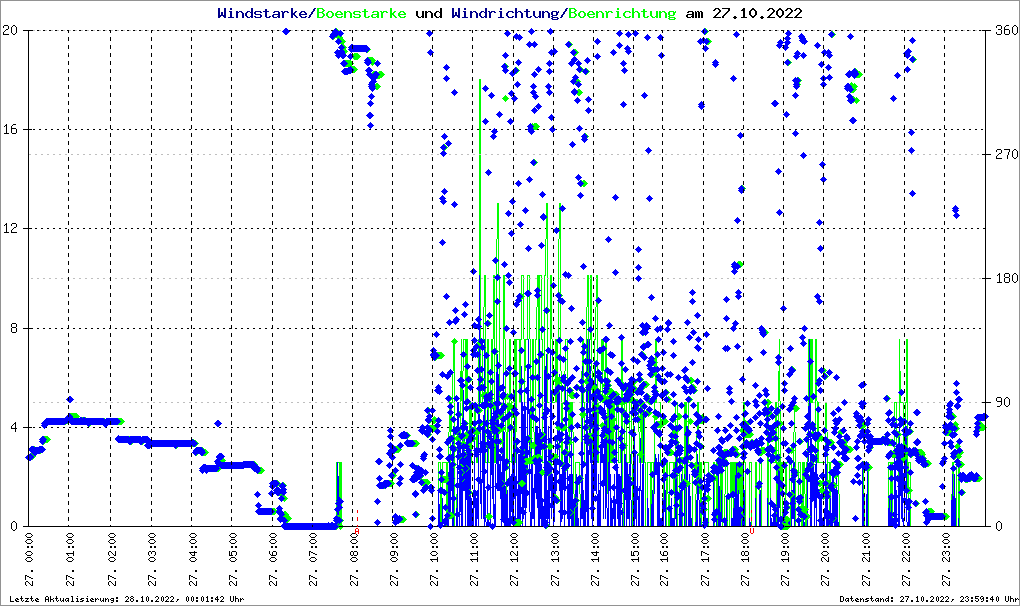The width and height of the screenshot is (1020, 606).
Task: Click time axis label '27. 10:00'
Action: (435, 559)
